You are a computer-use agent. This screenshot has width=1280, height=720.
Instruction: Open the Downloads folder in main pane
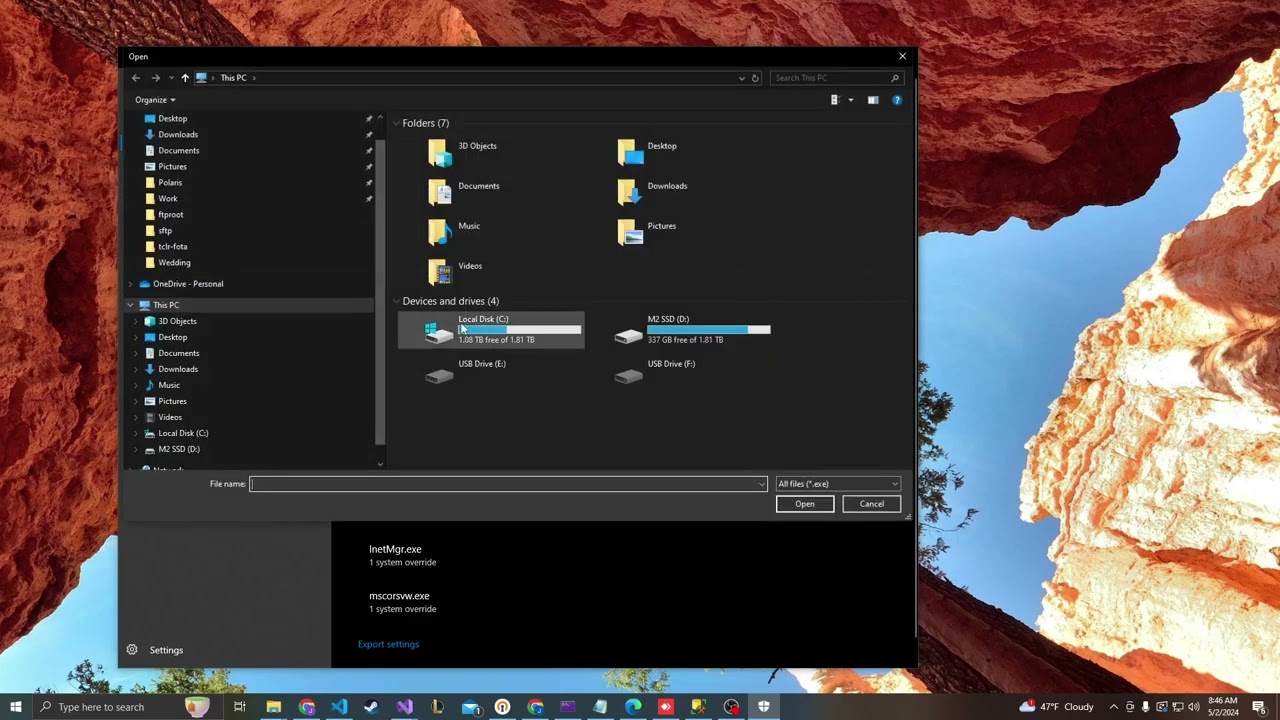pyautogui.click(x=652, y=192)
